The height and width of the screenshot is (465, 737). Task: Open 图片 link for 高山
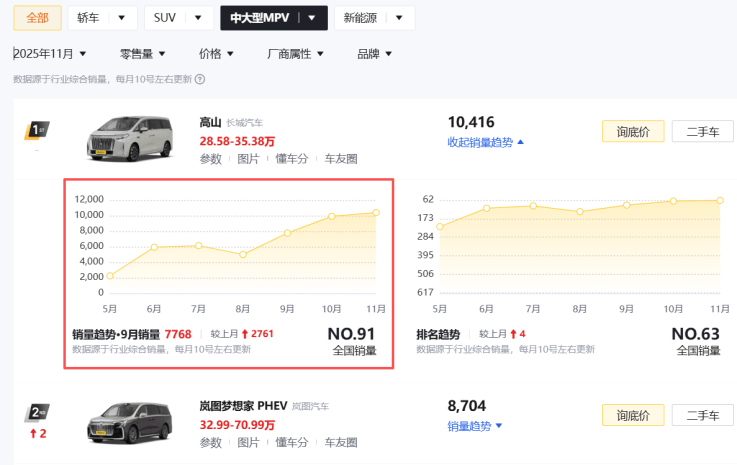tap(248, 159)
